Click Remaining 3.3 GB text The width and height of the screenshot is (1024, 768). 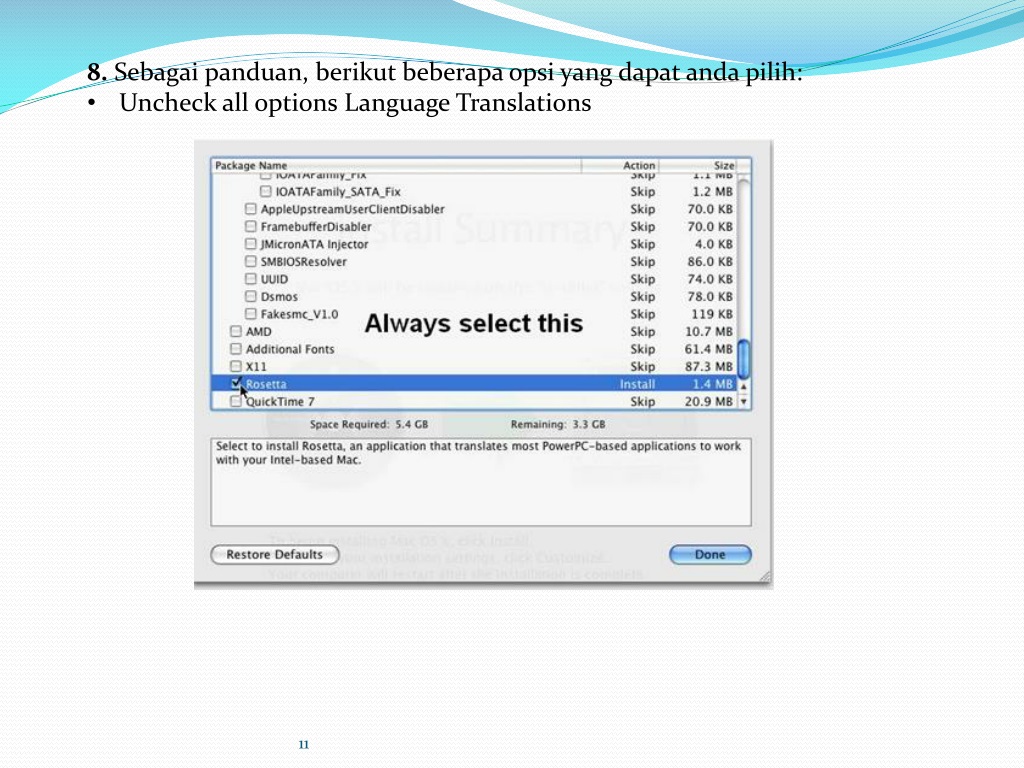click(558, 424)
